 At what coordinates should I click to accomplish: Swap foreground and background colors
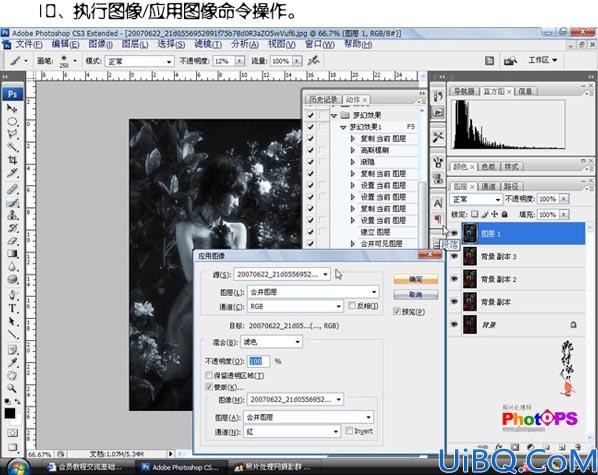point(18,401)
